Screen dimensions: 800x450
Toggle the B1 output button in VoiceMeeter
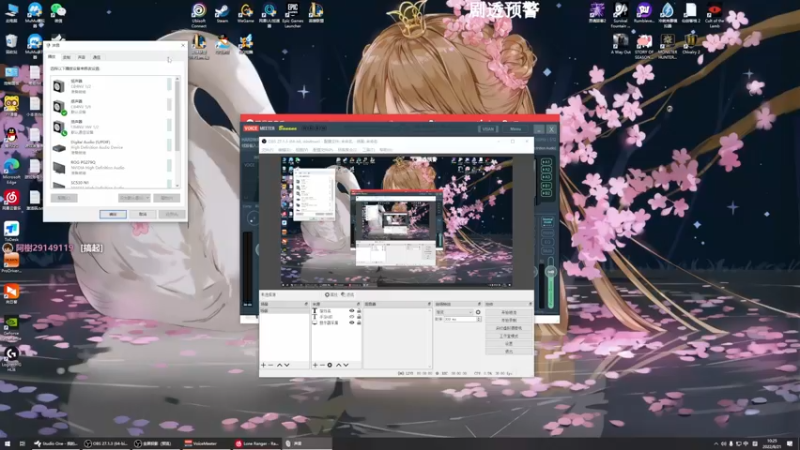click(x=546, y=186)
